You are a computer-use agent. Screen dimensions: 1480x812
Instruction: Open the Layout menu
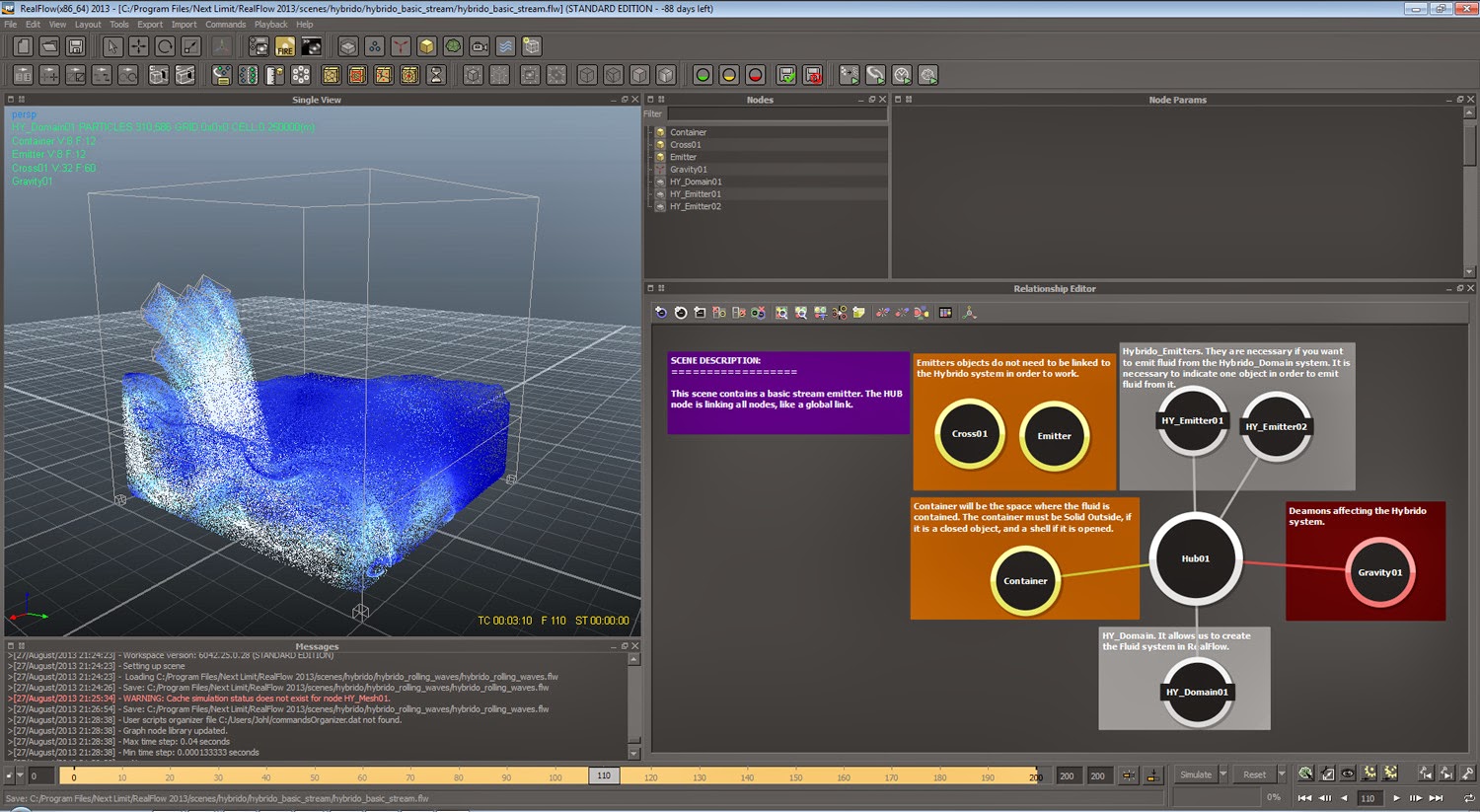coord(88,25)
